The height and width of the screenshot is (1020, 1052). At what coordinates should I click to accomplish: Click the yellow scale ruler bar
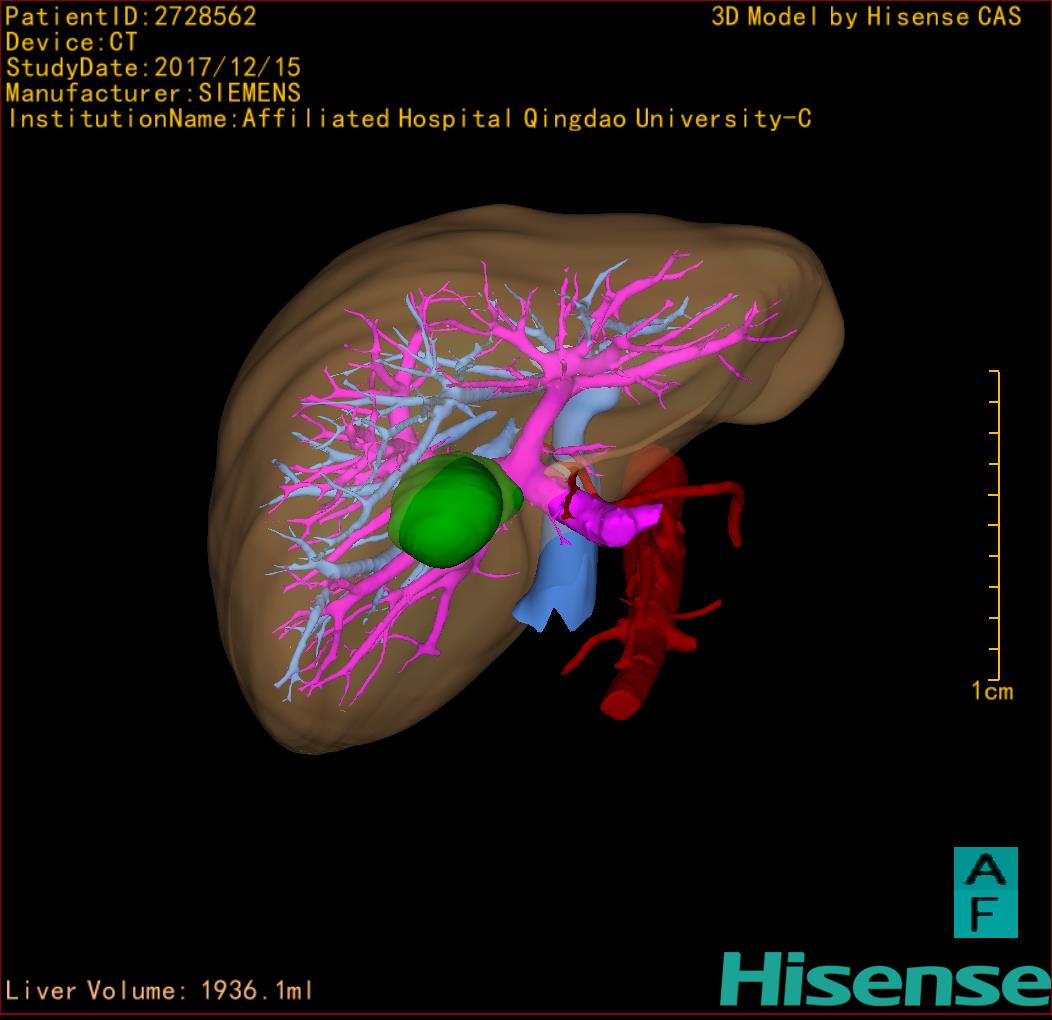(997, 525)
